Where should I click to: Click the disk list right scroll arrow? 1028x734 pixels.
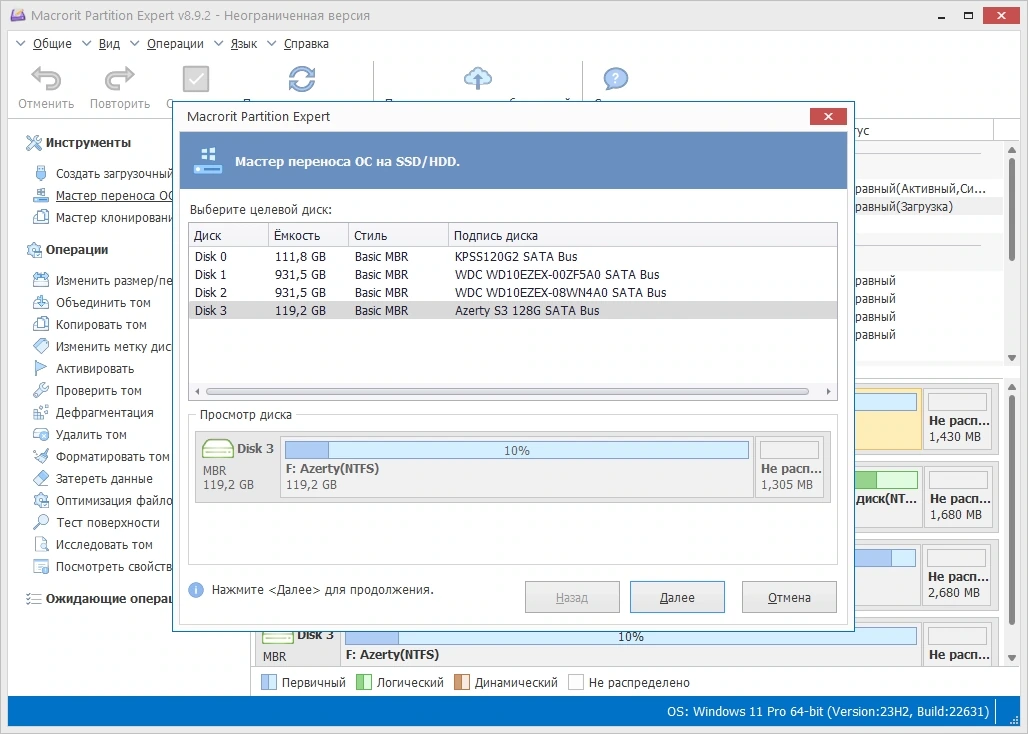point(828,391)
